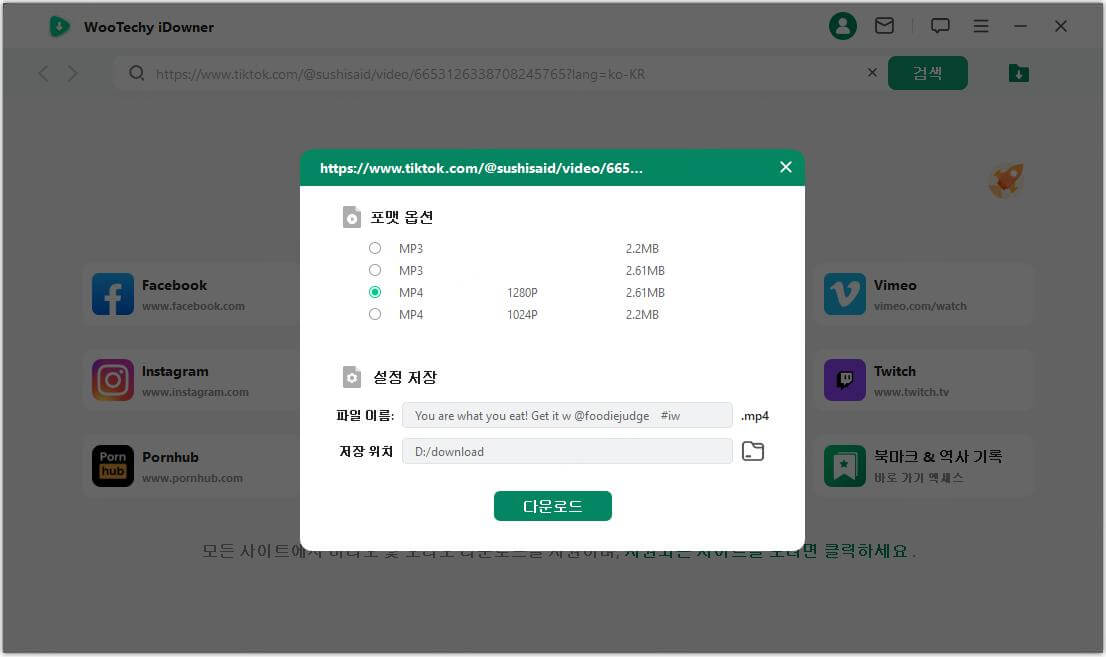Go forward with the right arrow

pyautogui.click(x=73, y=73)
